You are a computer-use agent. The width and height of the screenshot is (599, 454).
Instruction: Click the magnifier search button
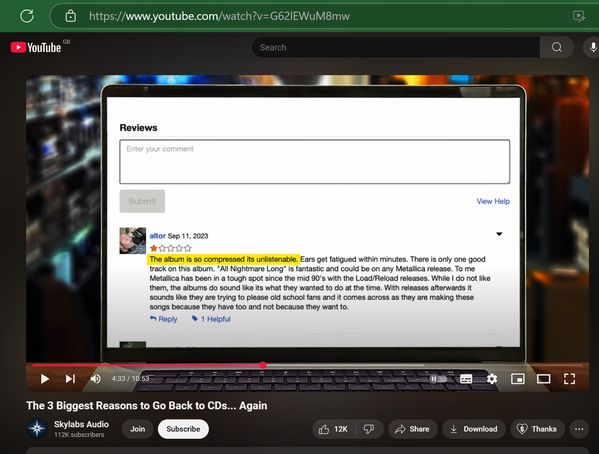point(557,47)
